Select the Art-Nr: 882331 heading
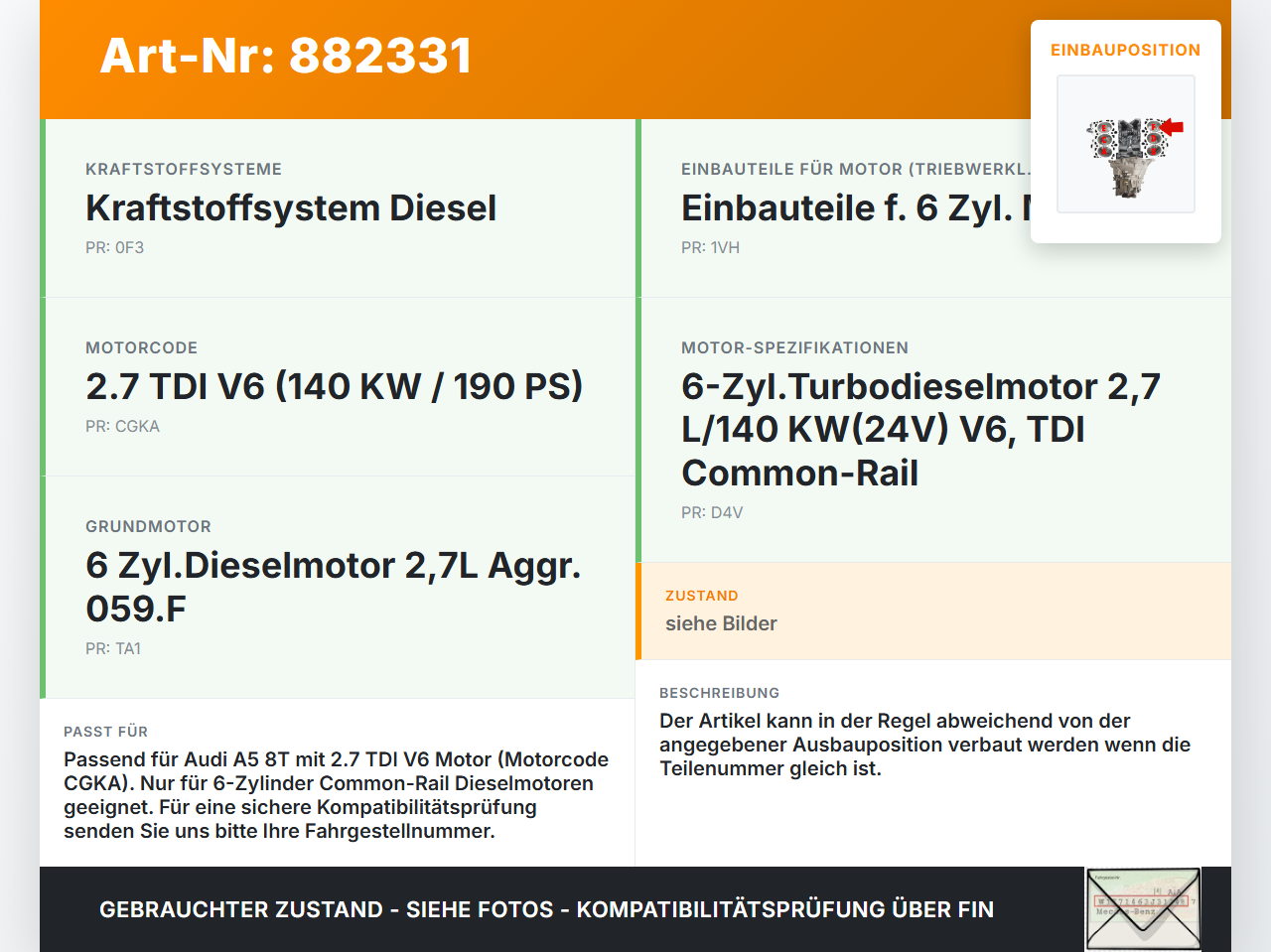 (x=286, y=56)
